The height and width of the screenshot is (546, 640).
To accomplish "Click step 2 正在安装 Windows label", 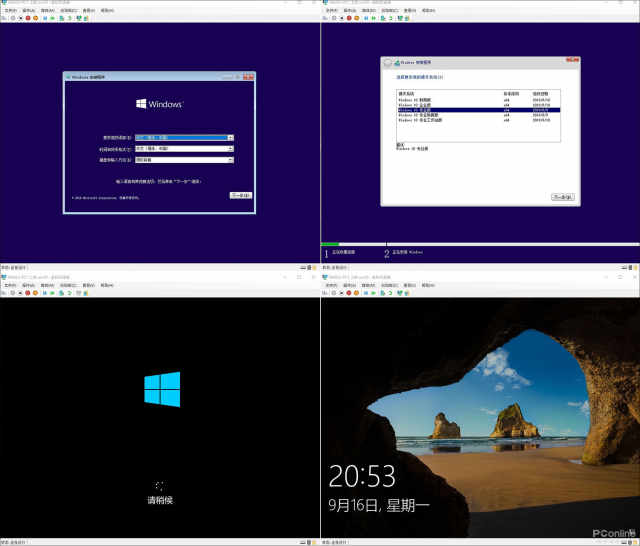I will pos(407,252).
